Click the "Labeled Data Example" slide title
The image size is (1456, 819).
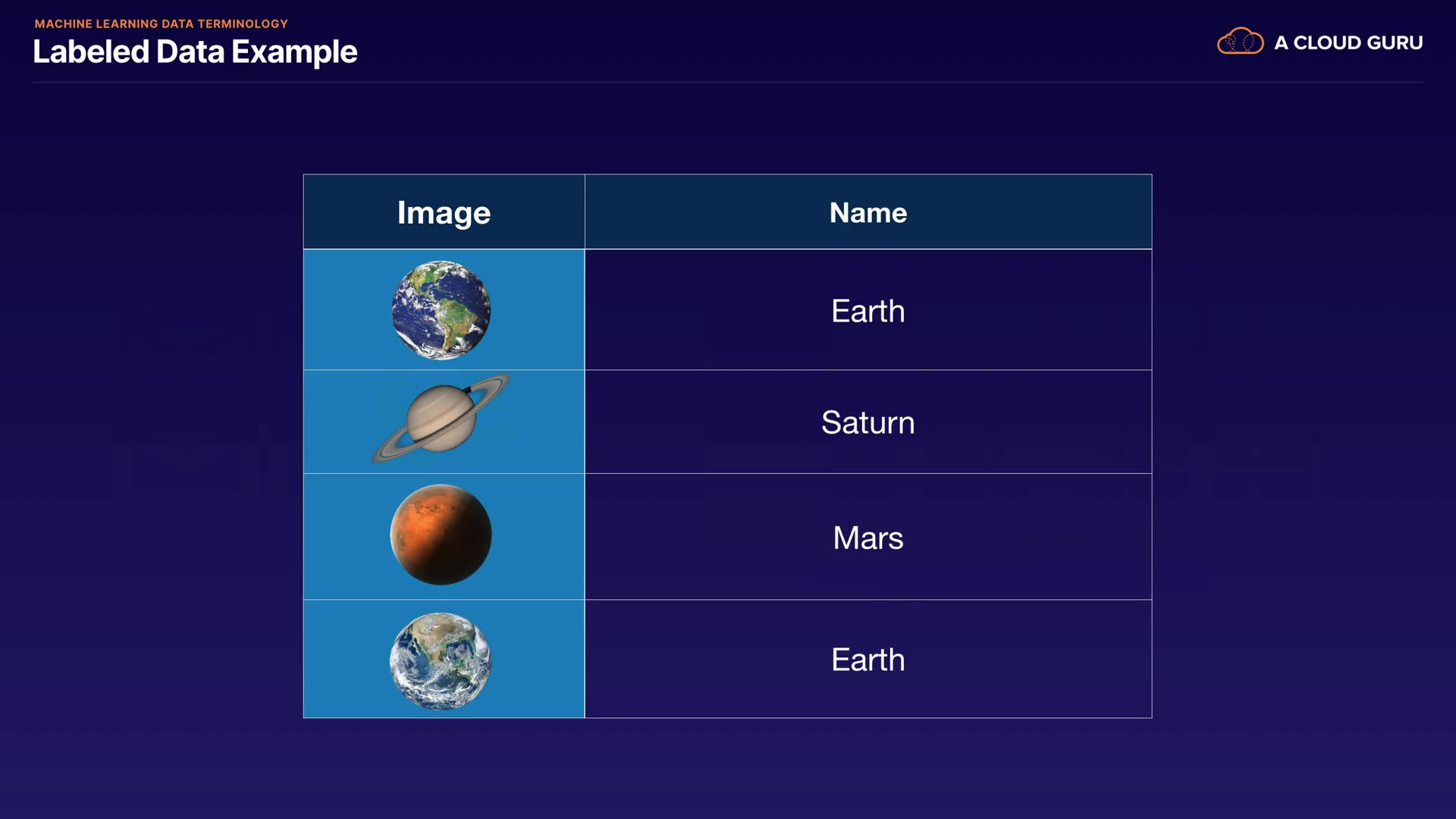pyautogui.click(x=195, y=52)
